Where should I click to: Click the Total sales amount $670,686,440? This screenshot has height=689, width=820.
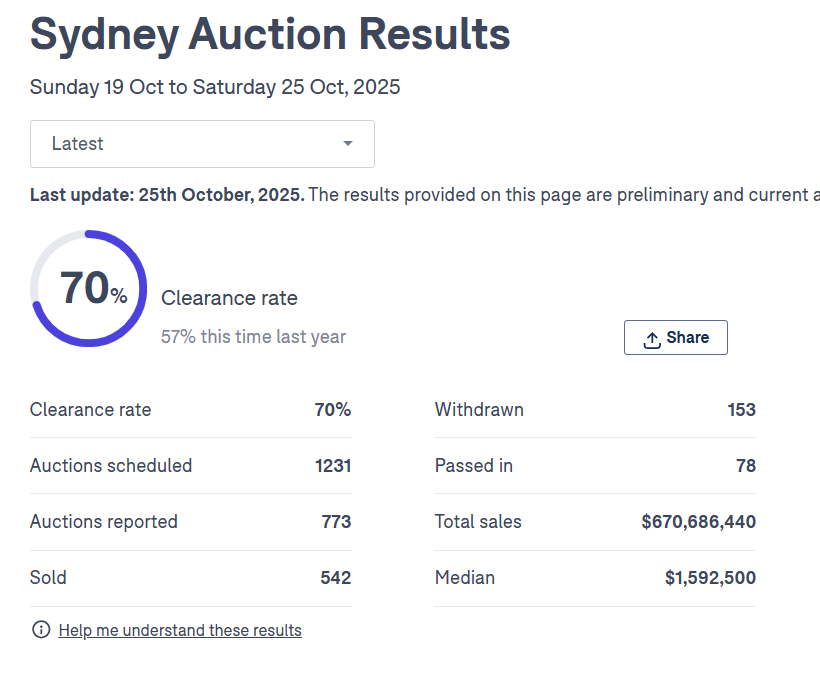coord(698,522)
